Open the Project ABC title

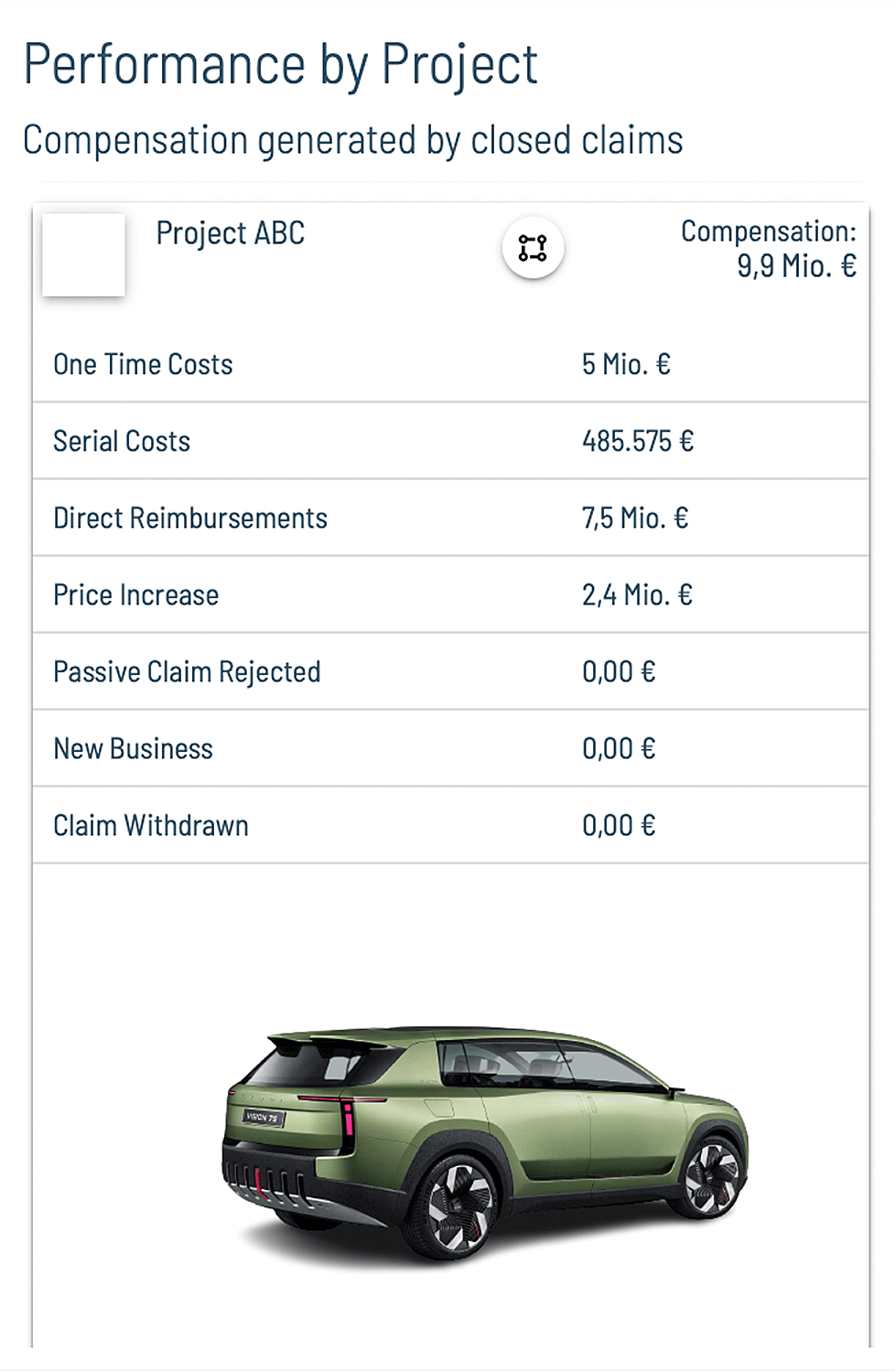(x=230, y=233)
